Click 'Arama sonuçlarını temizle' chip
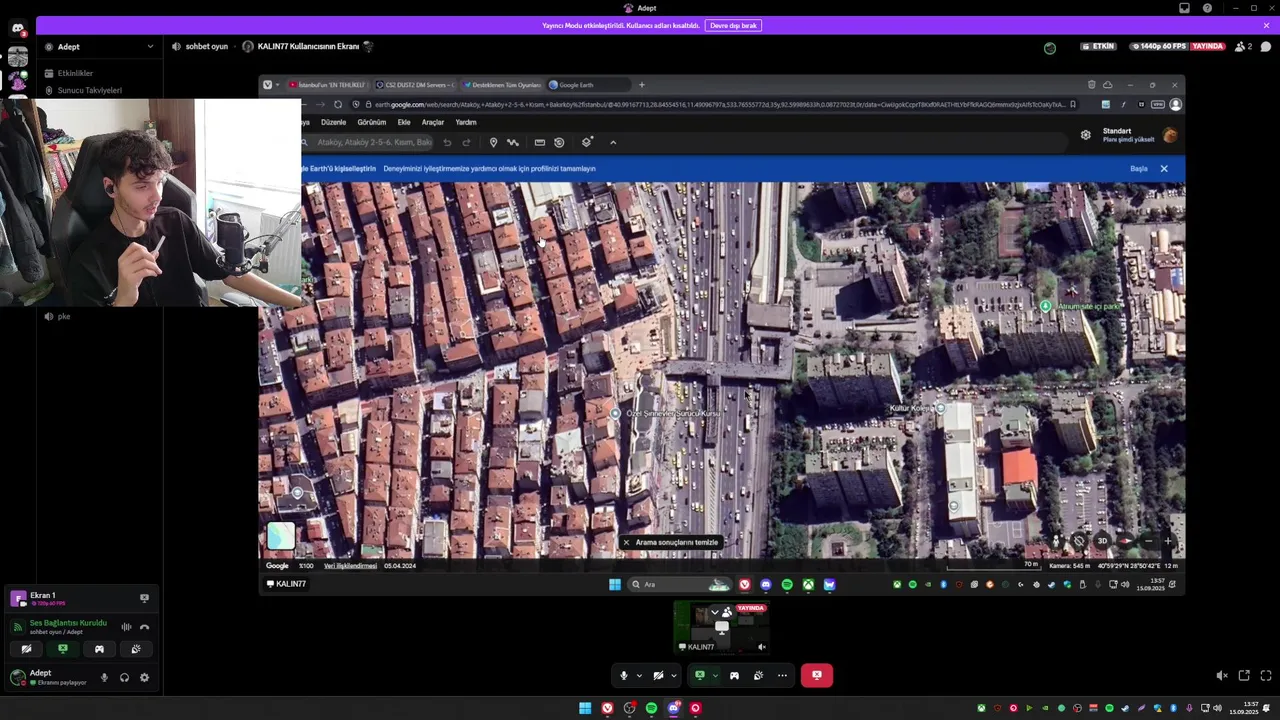Screen dimensions: 1280x720 [671, 542]
